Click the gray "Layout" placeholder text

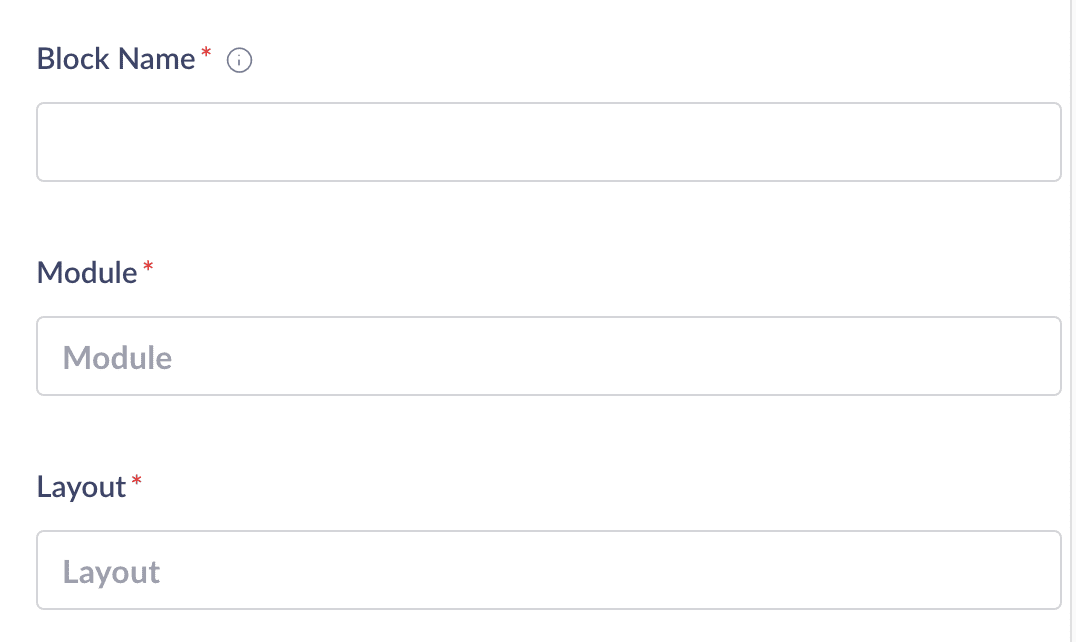click(x=111, y=572)
